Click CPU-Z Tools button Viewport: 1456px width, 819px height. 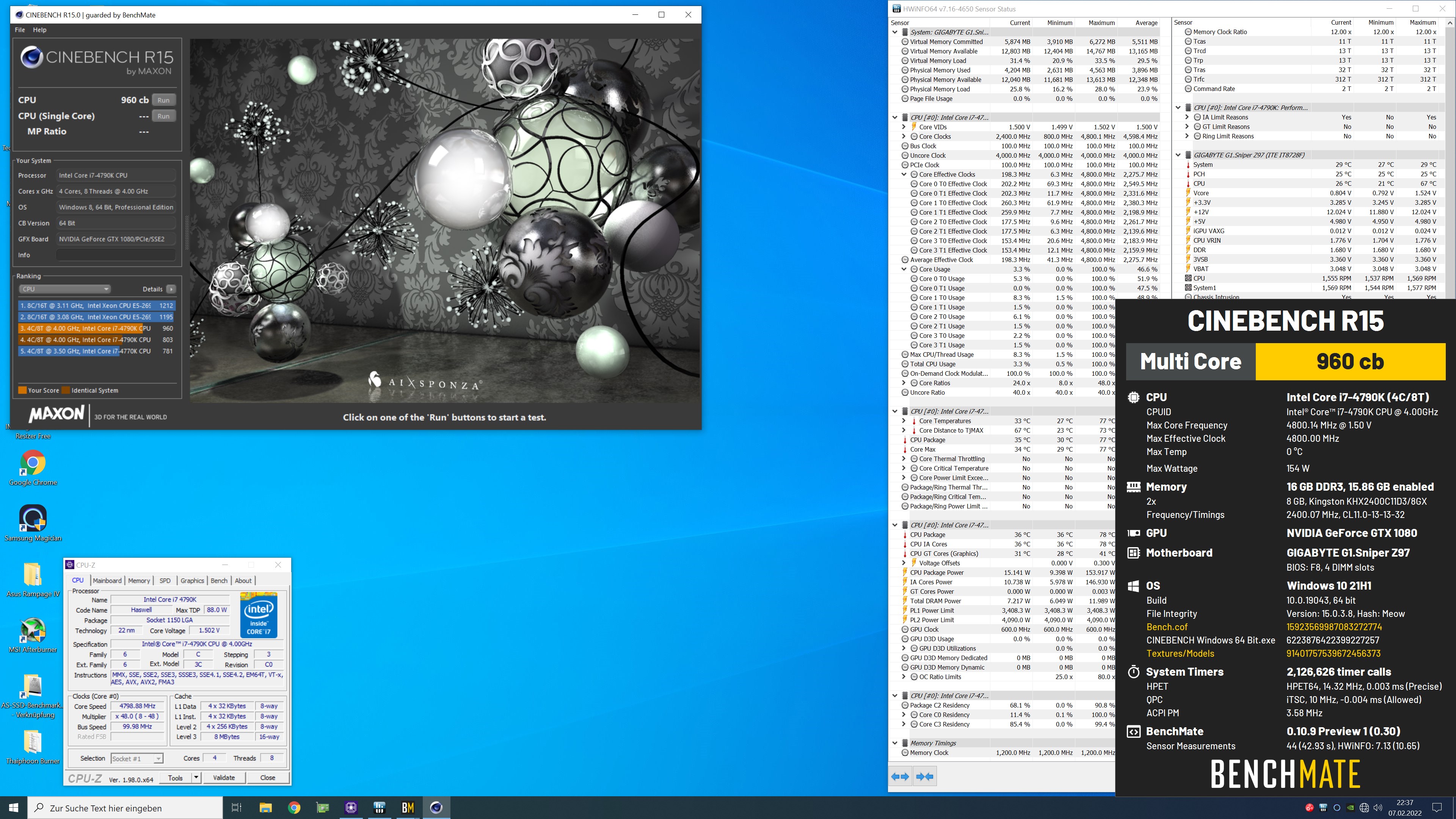point(176,778)
